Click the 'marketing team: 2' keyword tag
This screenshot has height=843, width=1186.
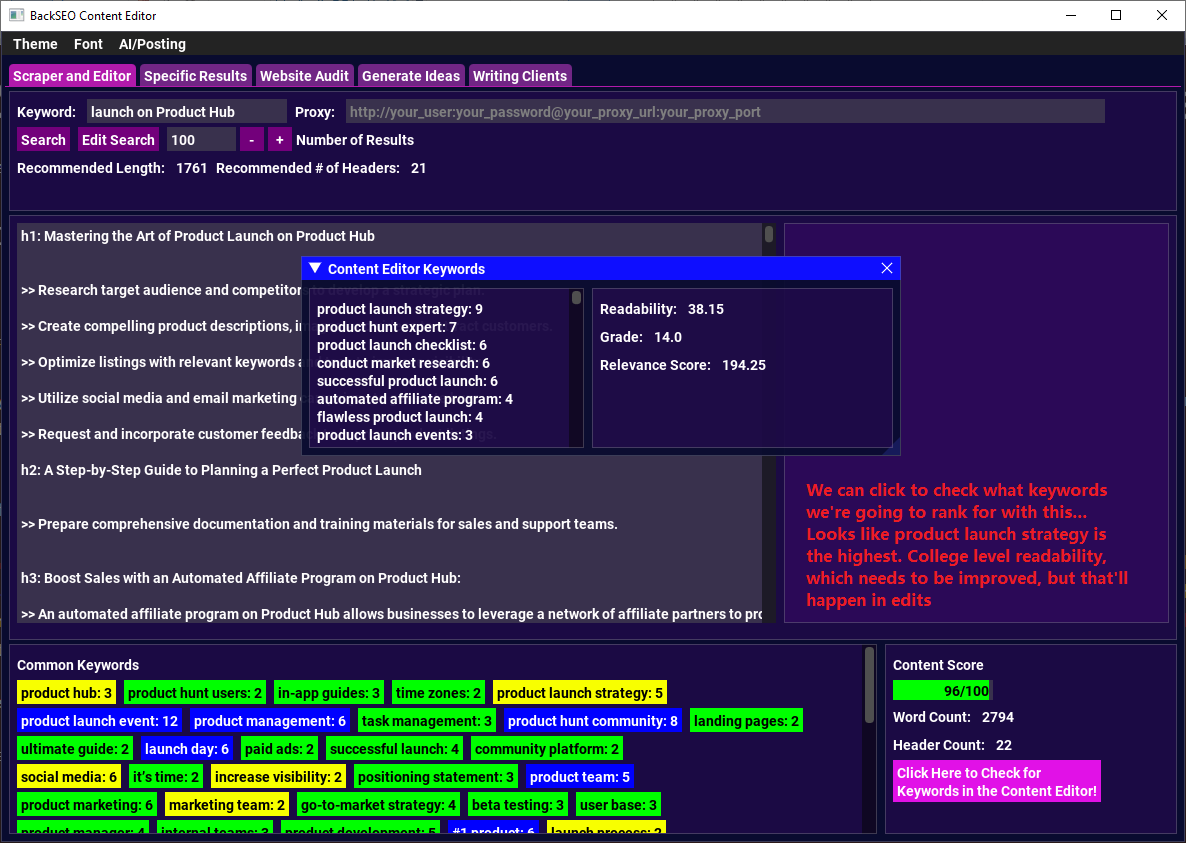point(227,804)
